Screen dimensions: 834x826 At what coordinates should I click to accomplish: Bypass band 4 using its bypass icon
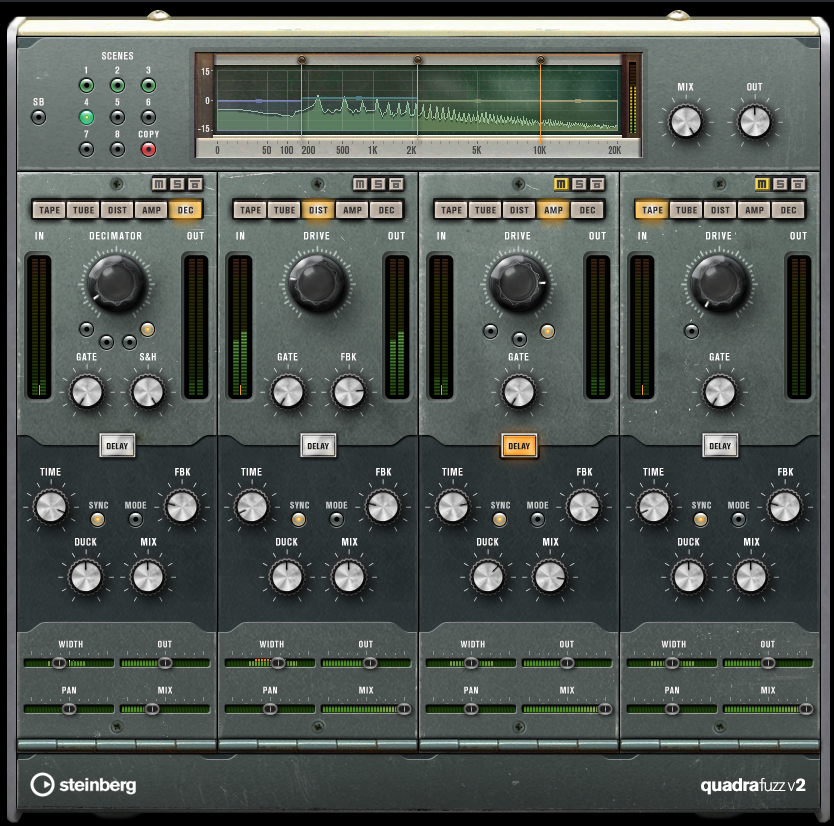tap(798, 184)
